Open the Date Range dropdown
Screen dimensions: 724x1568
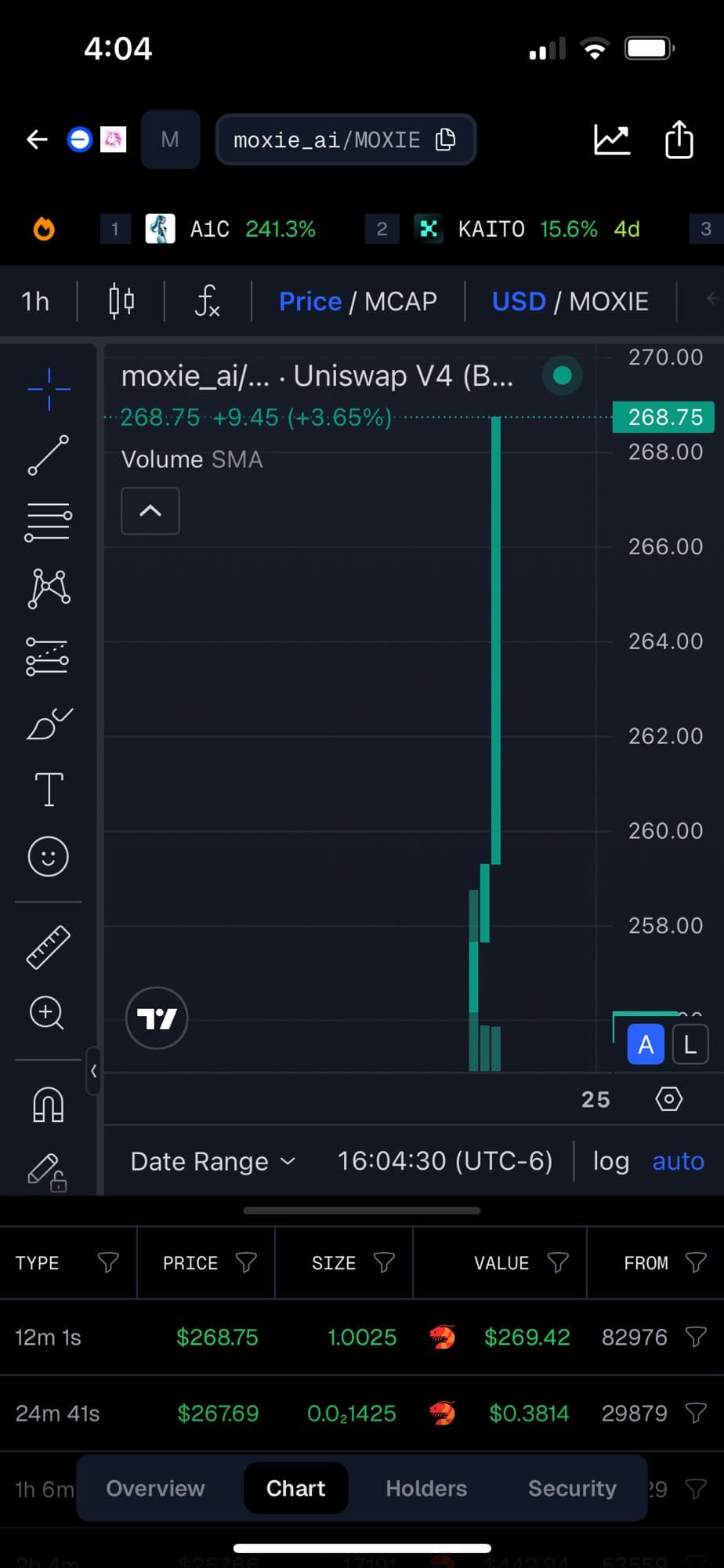click(x=212, y=1161)
